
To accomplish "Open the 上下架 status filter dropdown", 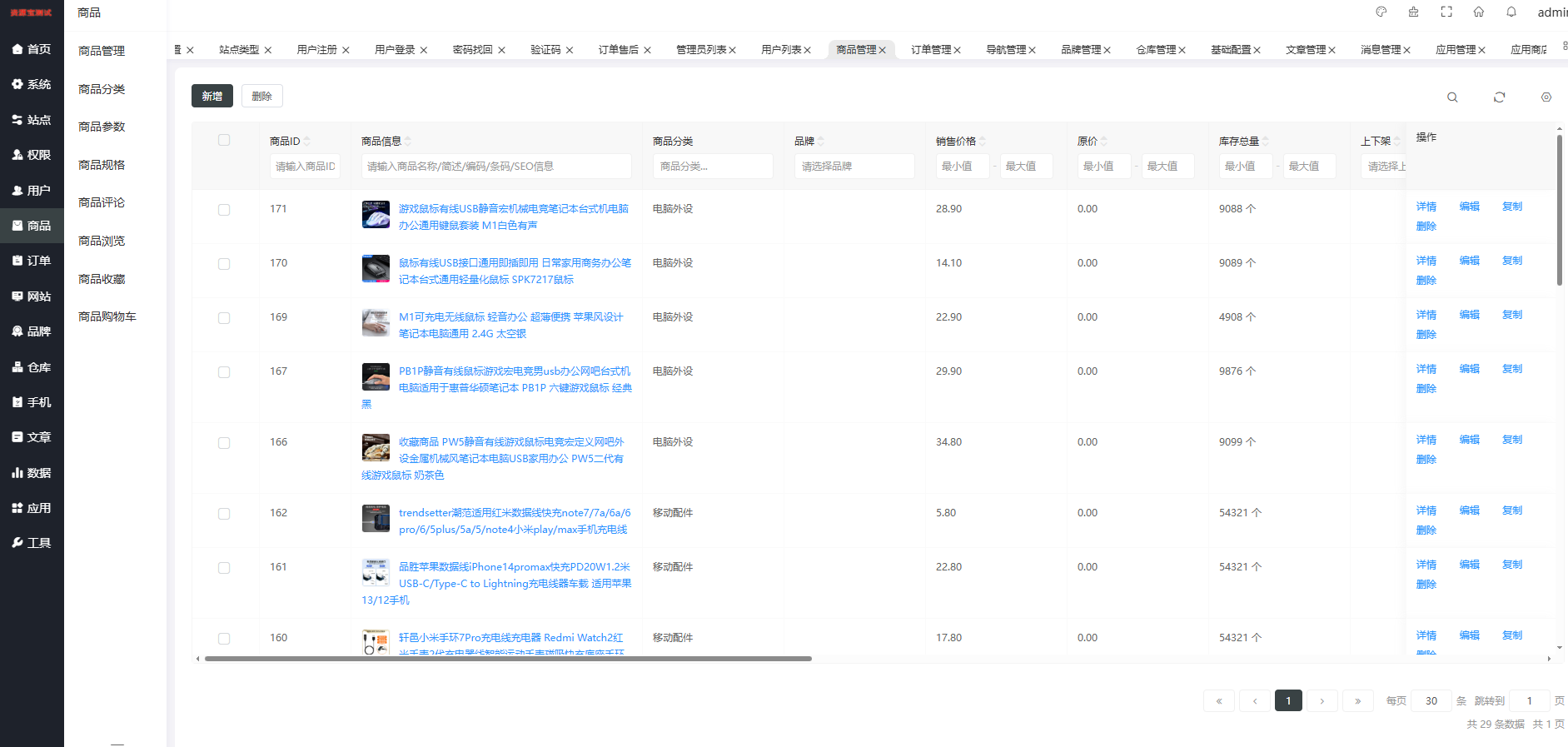I will coord(1384,167).
